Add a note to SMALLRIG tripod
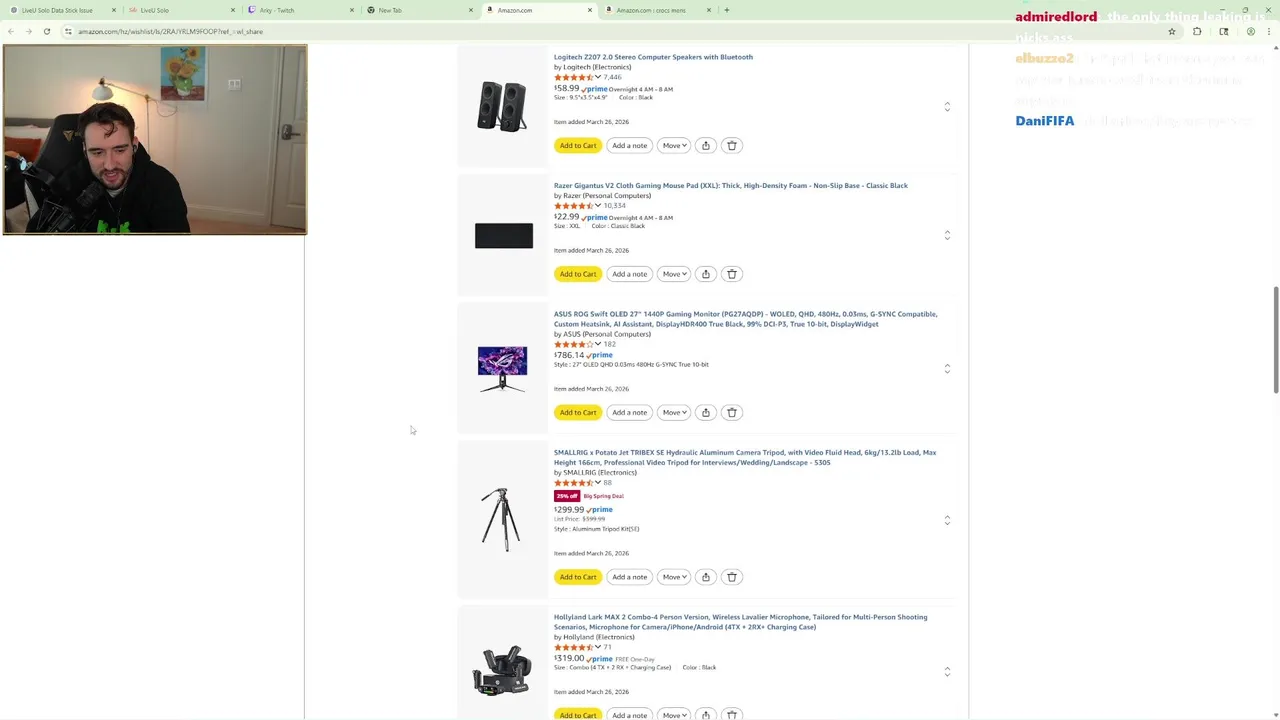 pos(630,577)
